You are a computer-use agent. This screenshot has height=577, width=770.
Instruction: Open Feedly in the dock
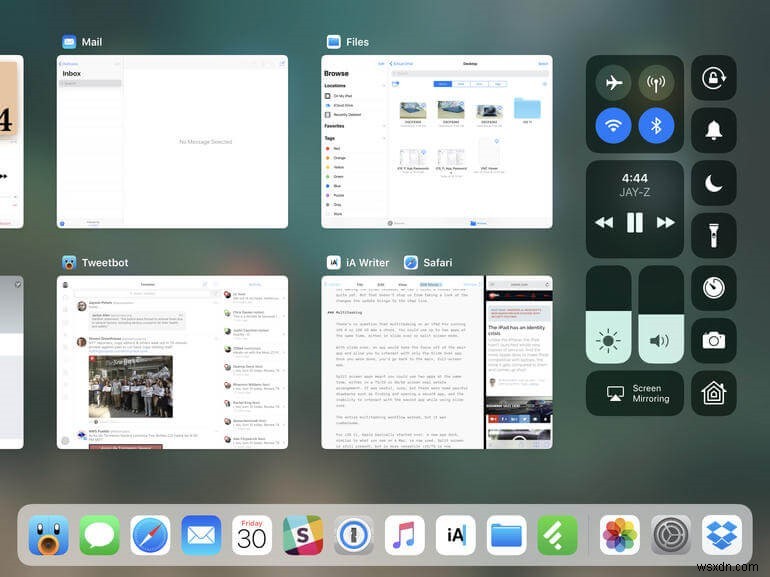(x=557, y=535)
